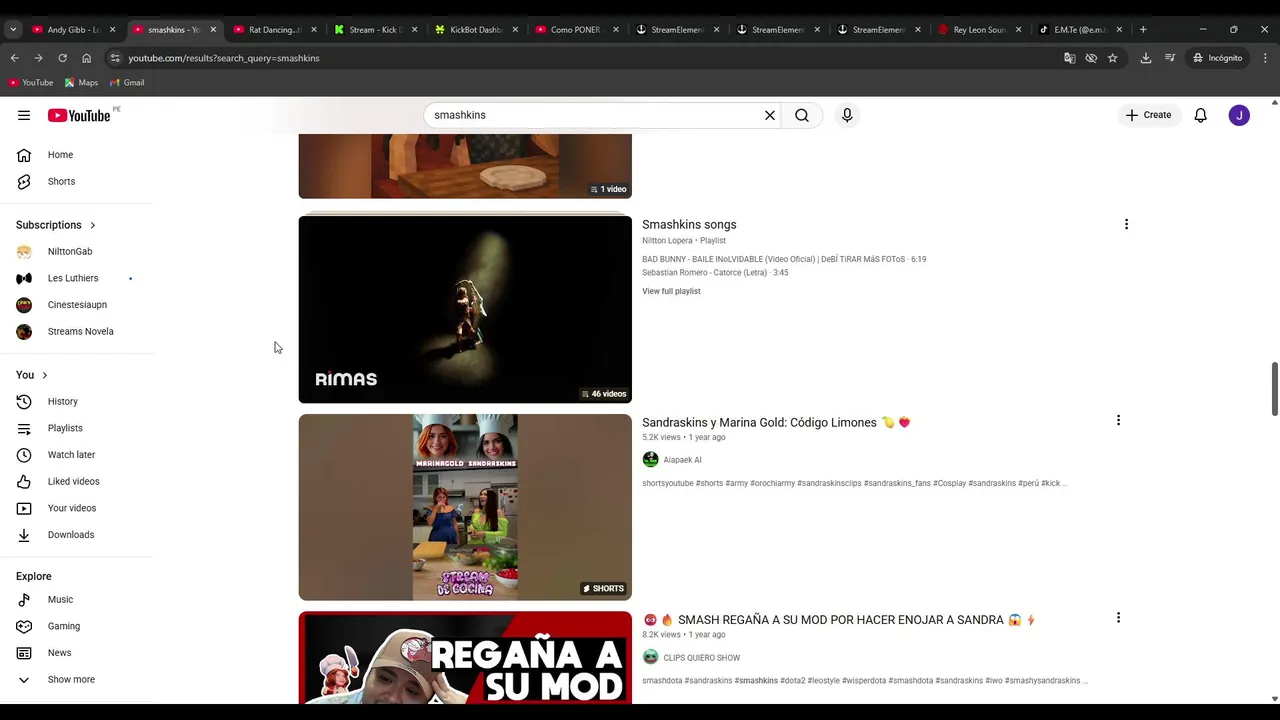This screenshot has width=1280, height=720.
Task: Go back to the previous page
Action: pos(14,58)
